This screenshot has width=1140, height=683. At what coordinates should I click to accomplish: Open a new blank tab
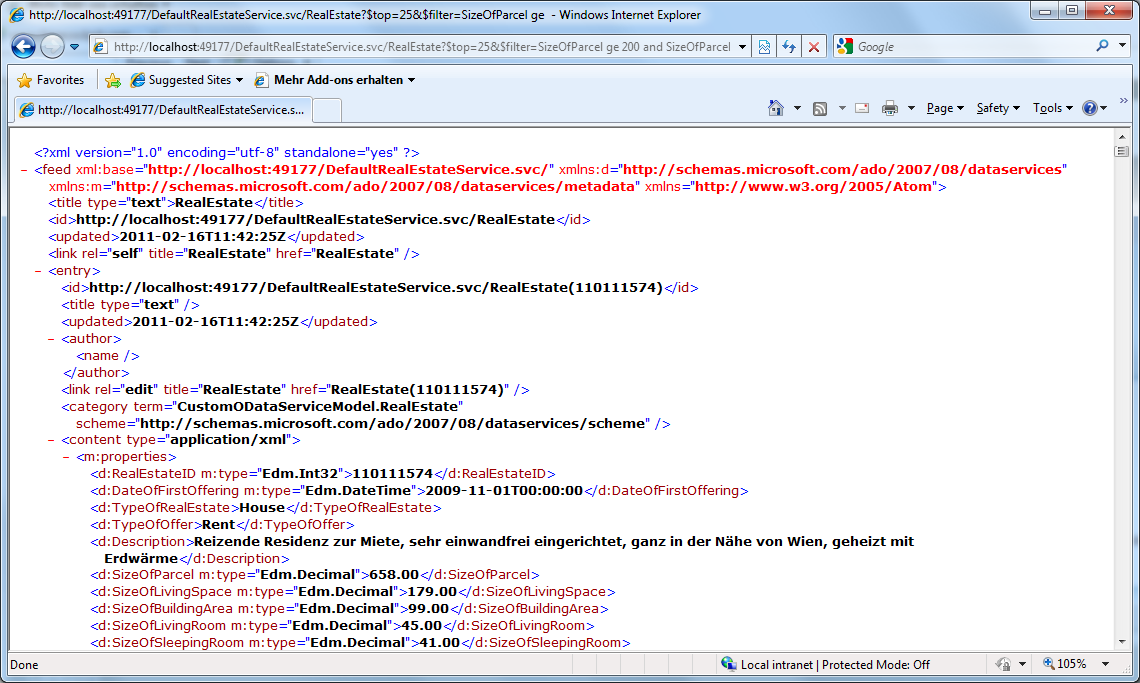327,110
